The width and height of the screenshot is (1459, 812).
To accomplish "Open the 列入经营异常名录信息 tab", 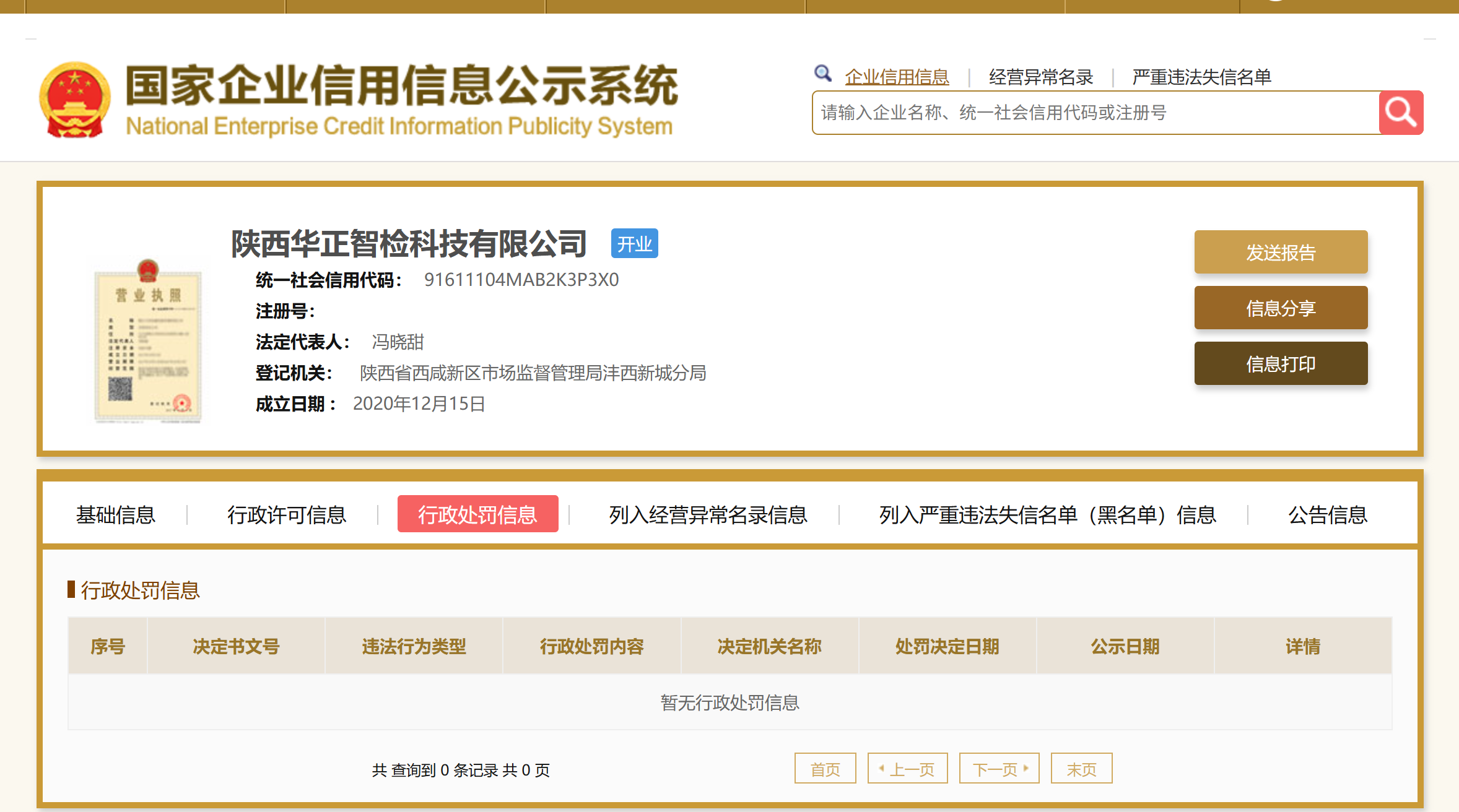I will [x=708, y=514].
